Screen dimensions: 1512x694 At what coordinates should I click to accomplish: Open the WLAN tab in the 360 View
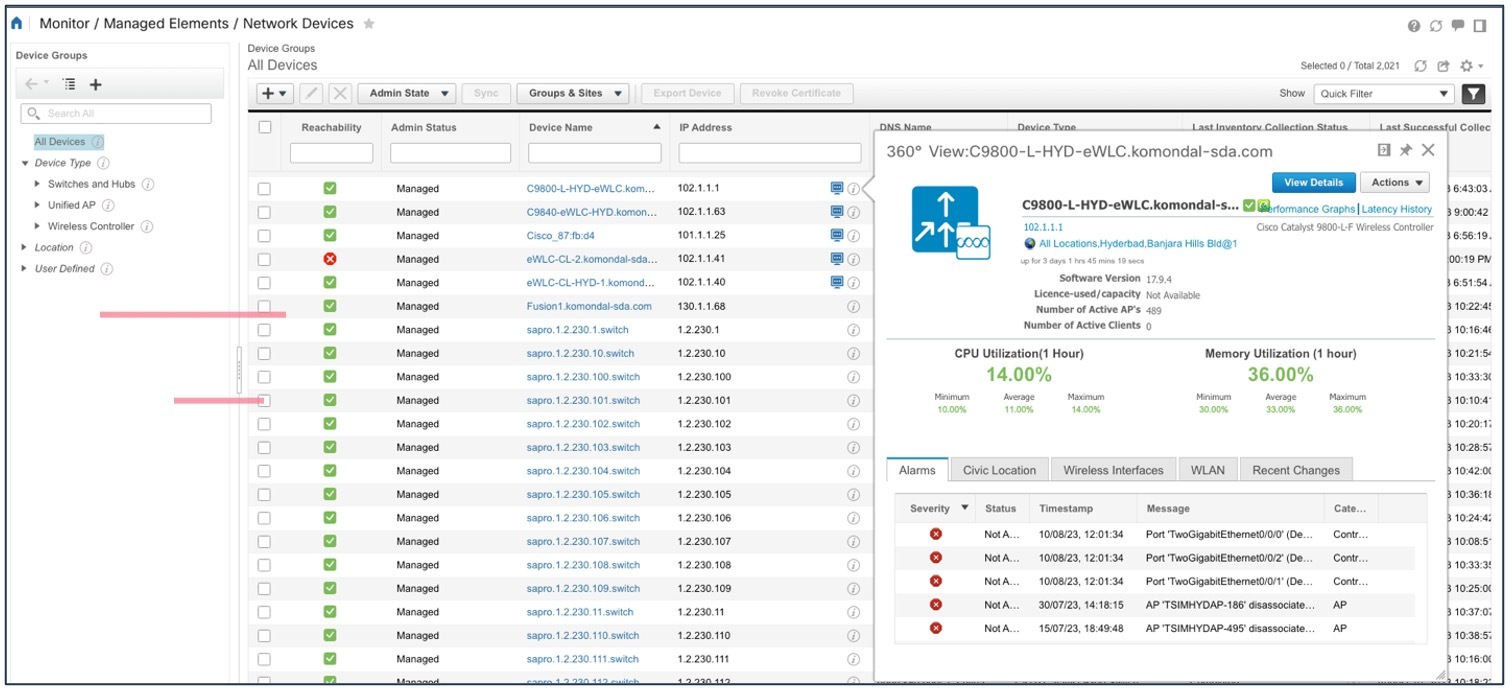pos(1208,469)
